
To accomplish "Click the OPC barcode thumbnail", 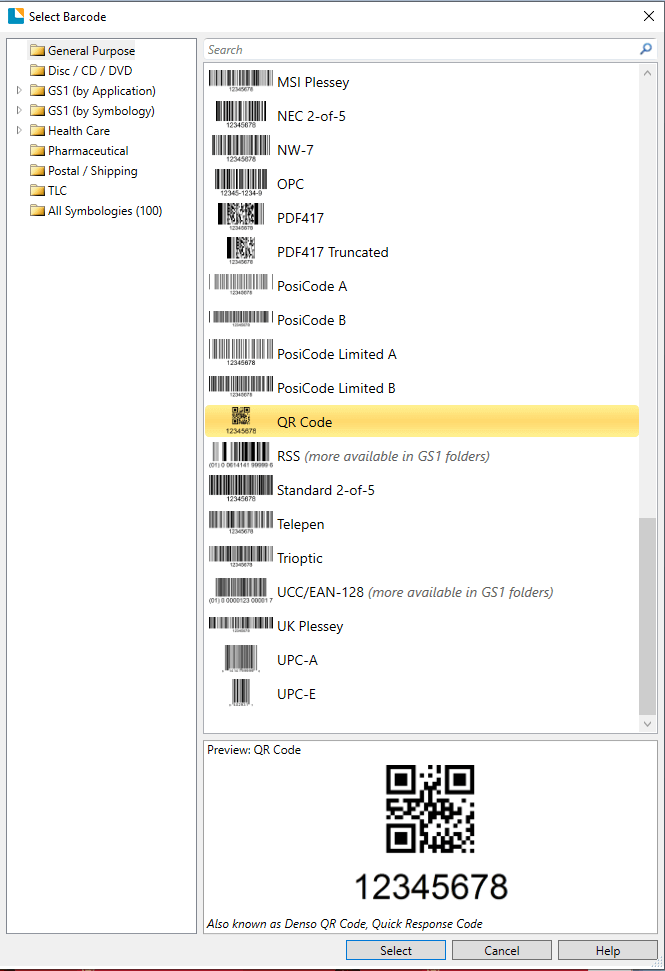I will tap(240, 183).
